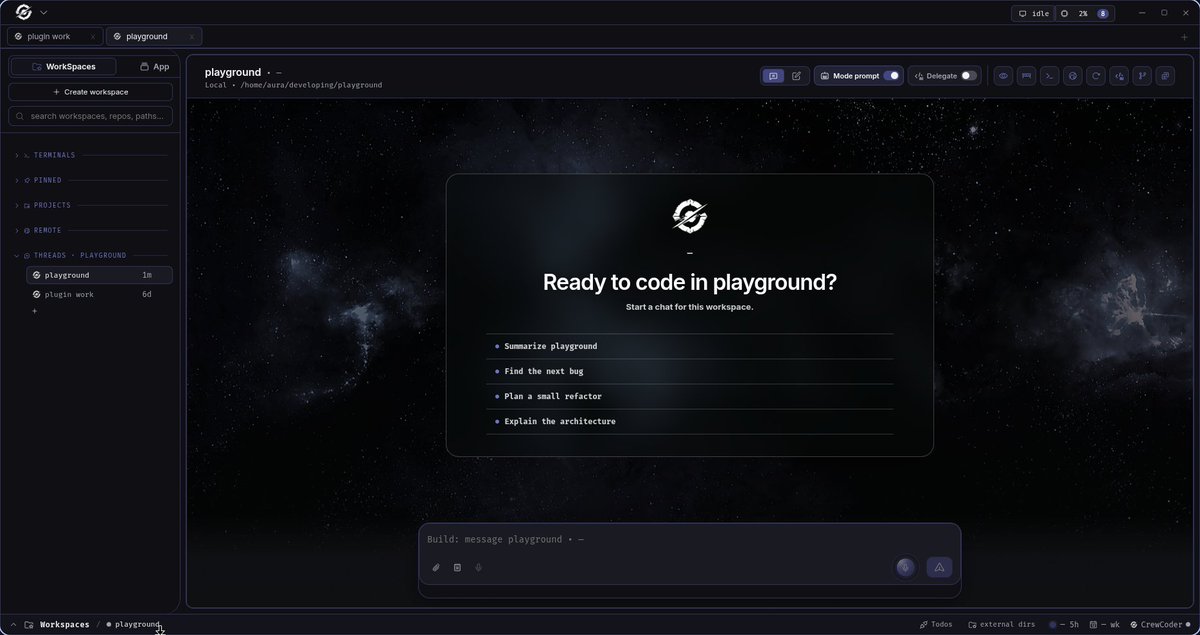Viewport: 1200px width, 635px height.
Task: Select the Find the next bug suggestion
Action: (690, 371)
